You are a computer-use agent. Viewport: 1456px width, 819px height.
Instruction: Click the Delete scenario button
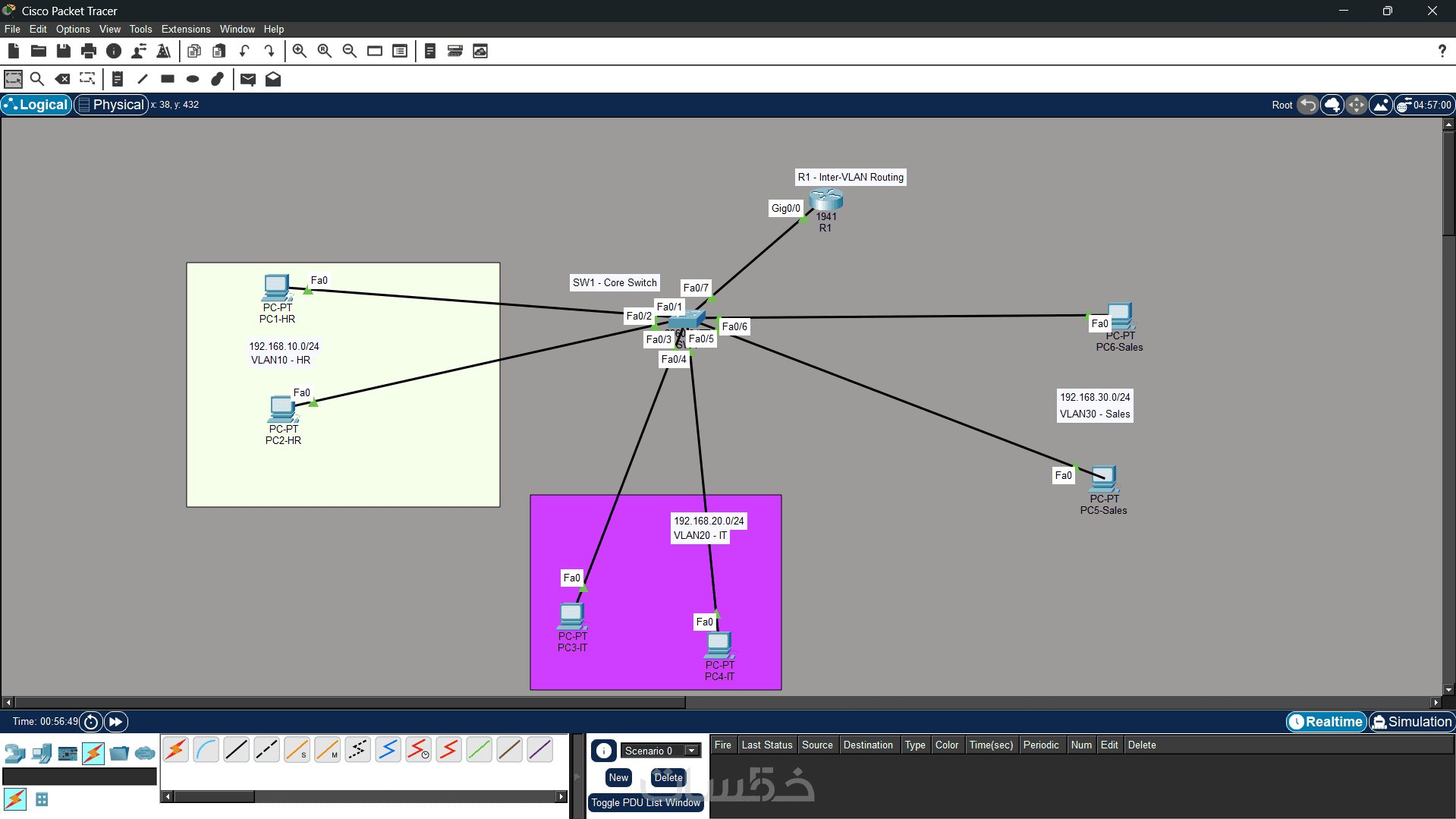pyautogui.click(x=668, y=777)
